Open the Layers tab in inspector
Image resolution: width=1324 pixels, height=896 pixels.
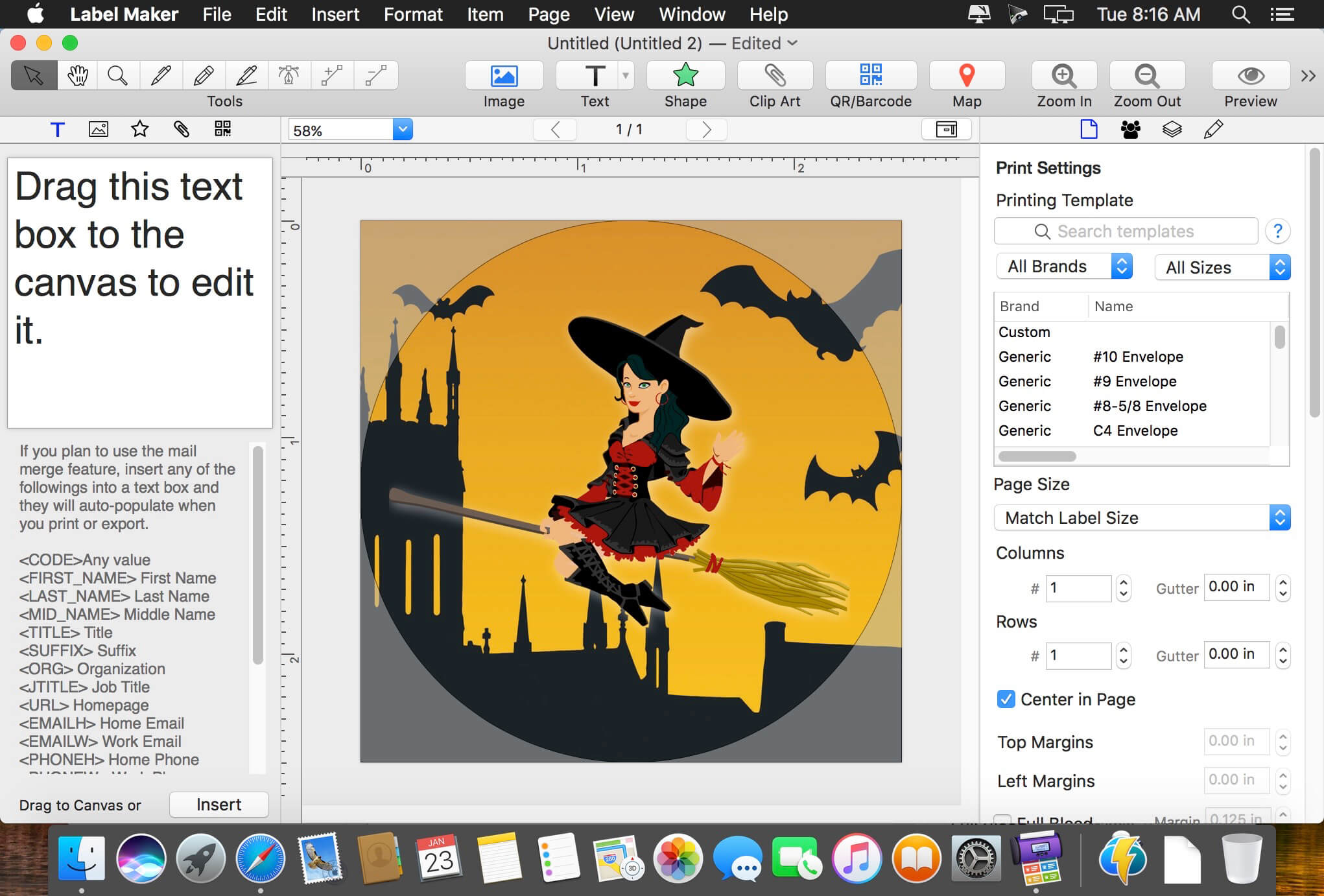click(x=1172, y=130)
